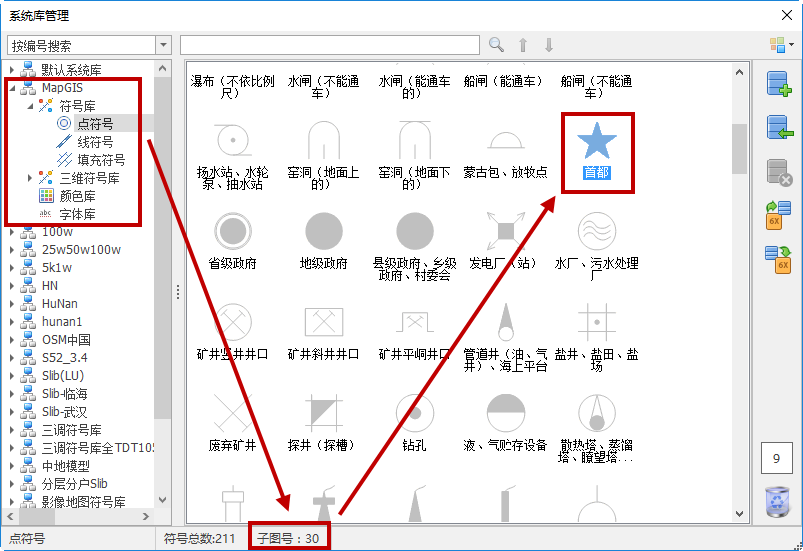Open the 字体库 font library
The height and width of the screenshot is (551, 803).
click(x=77, y=214)
